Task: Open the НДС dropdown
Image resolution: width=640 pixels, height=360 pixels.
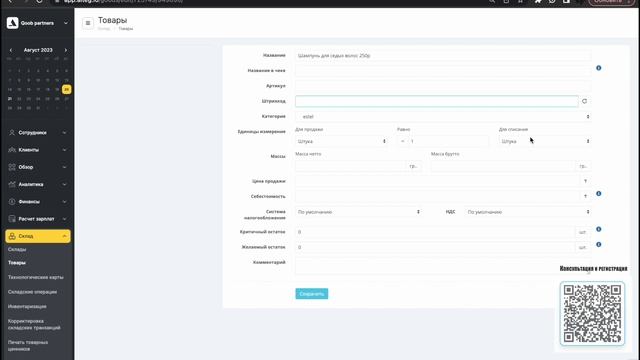Action: click(528, 212)
